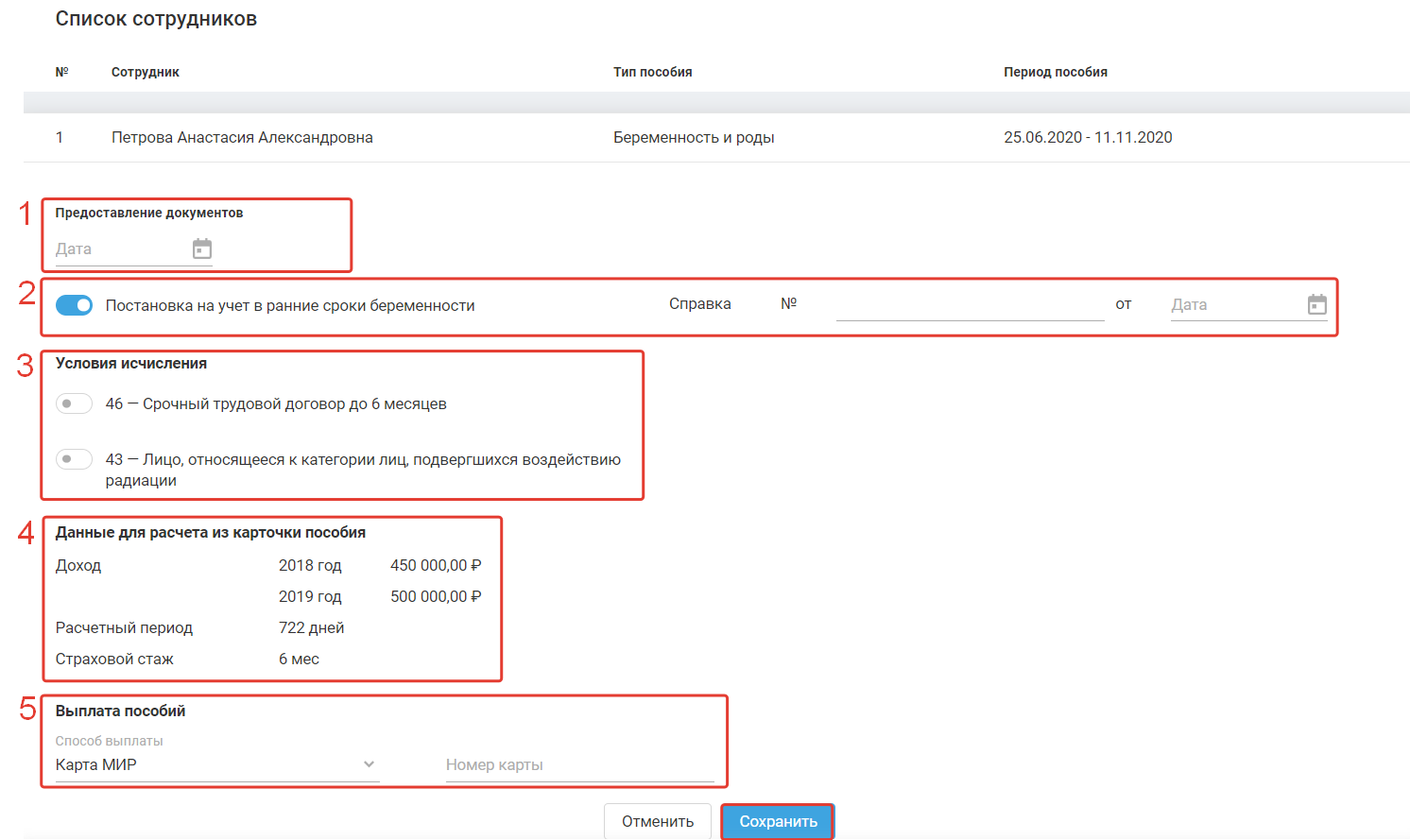This screenshot has width=1410, height=840.
Task: Click benefit type Беременность и роды
Action: (x=694, y=138)
